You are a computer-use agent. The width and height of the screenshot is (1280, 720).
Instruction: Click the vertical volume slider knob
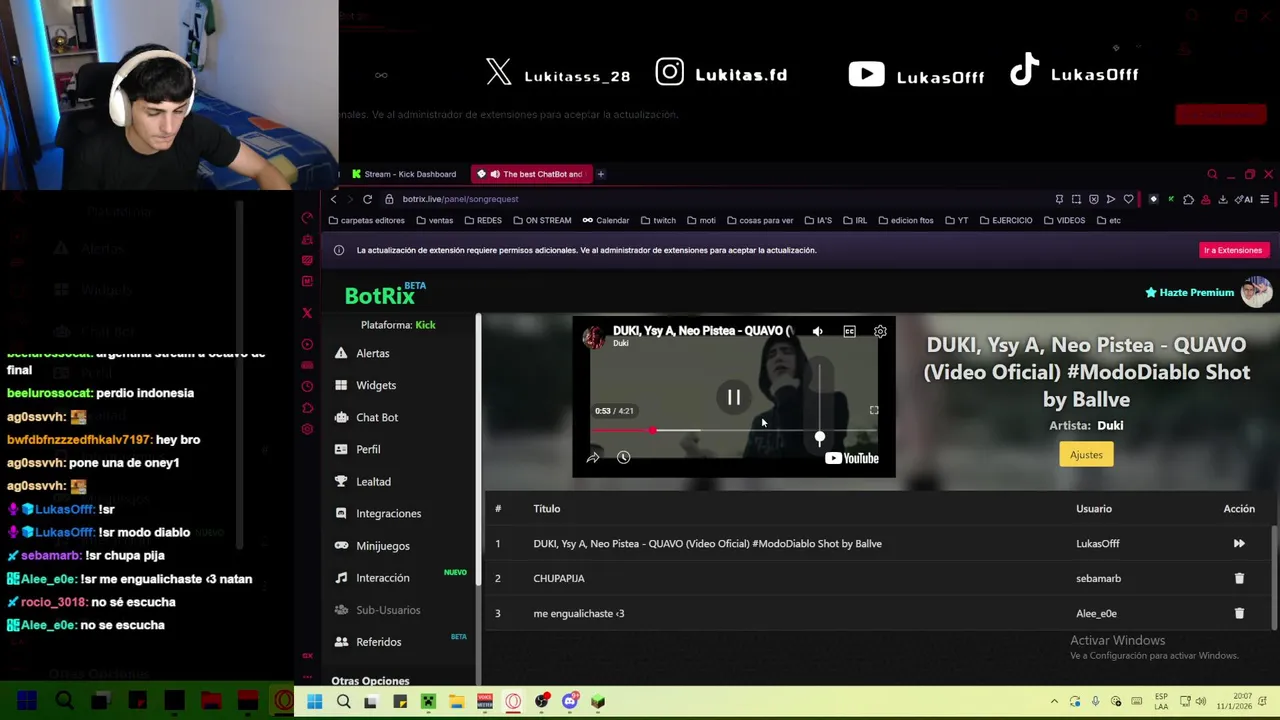[x=820, y=438]
